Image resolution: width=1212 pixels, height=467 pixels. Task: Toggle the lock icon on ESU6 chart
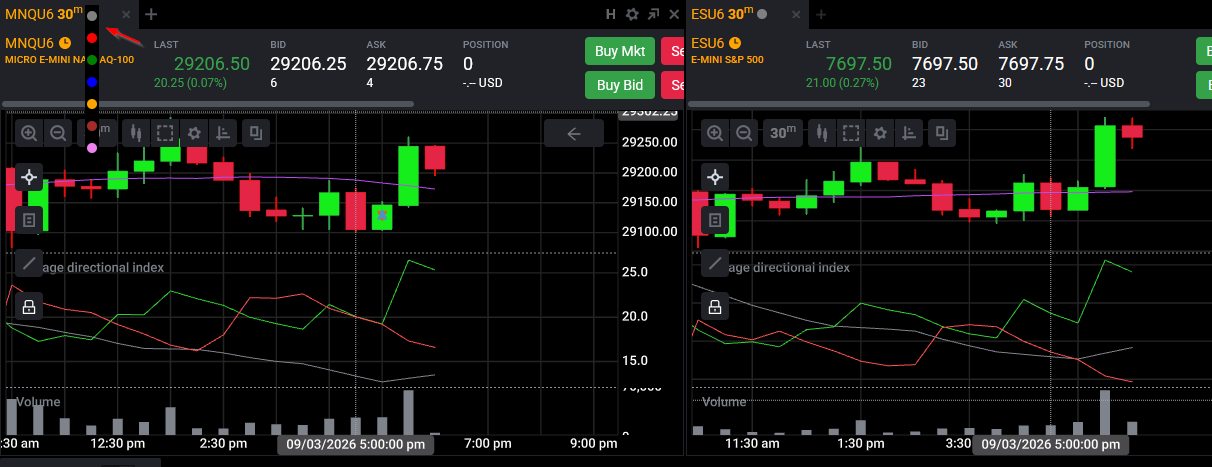[x=715, y=306]
